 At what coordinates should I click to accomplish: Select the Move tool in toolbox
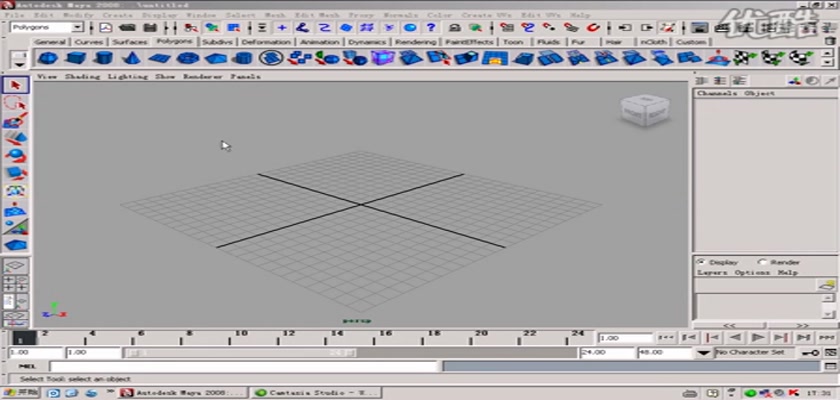(x=16, y=138)
